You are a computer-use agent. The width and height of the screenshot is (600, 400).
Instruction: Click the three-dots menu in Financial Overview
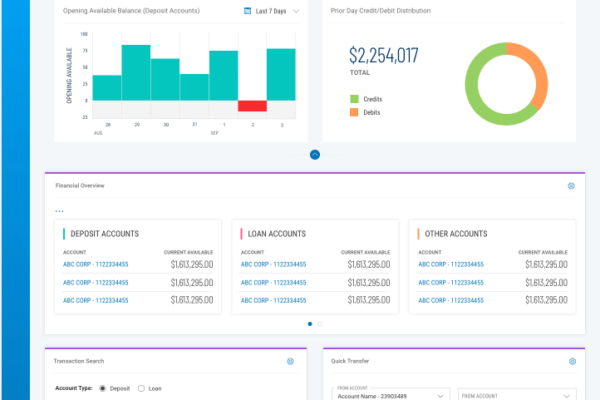[x=59, y=211]
